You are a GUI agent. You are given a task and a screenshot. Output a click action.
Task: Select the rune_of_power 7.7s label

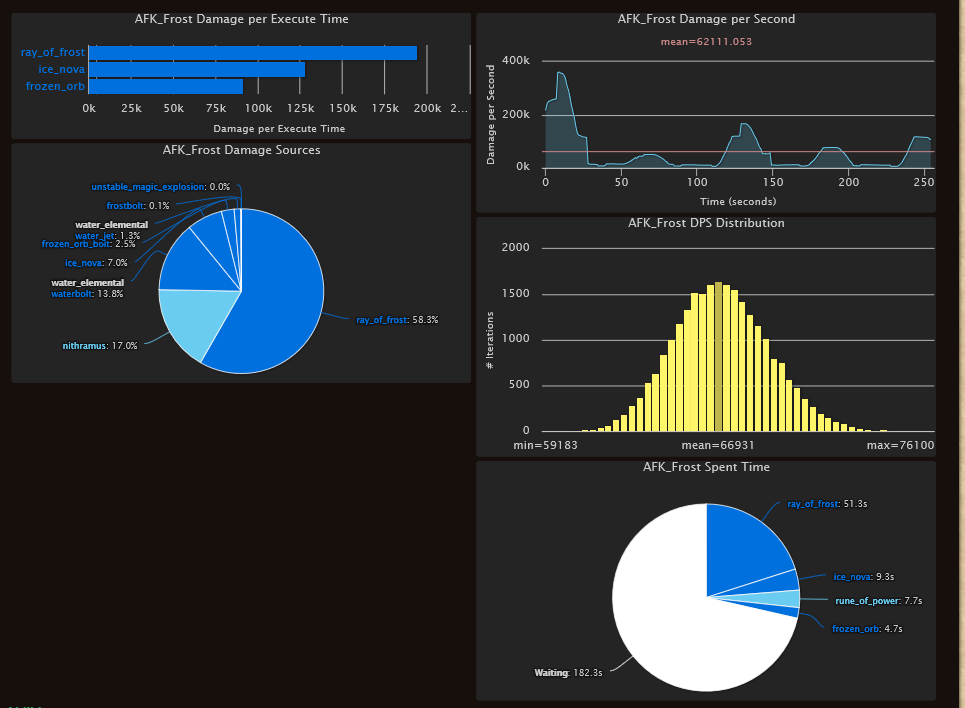(x=878, y=601)
